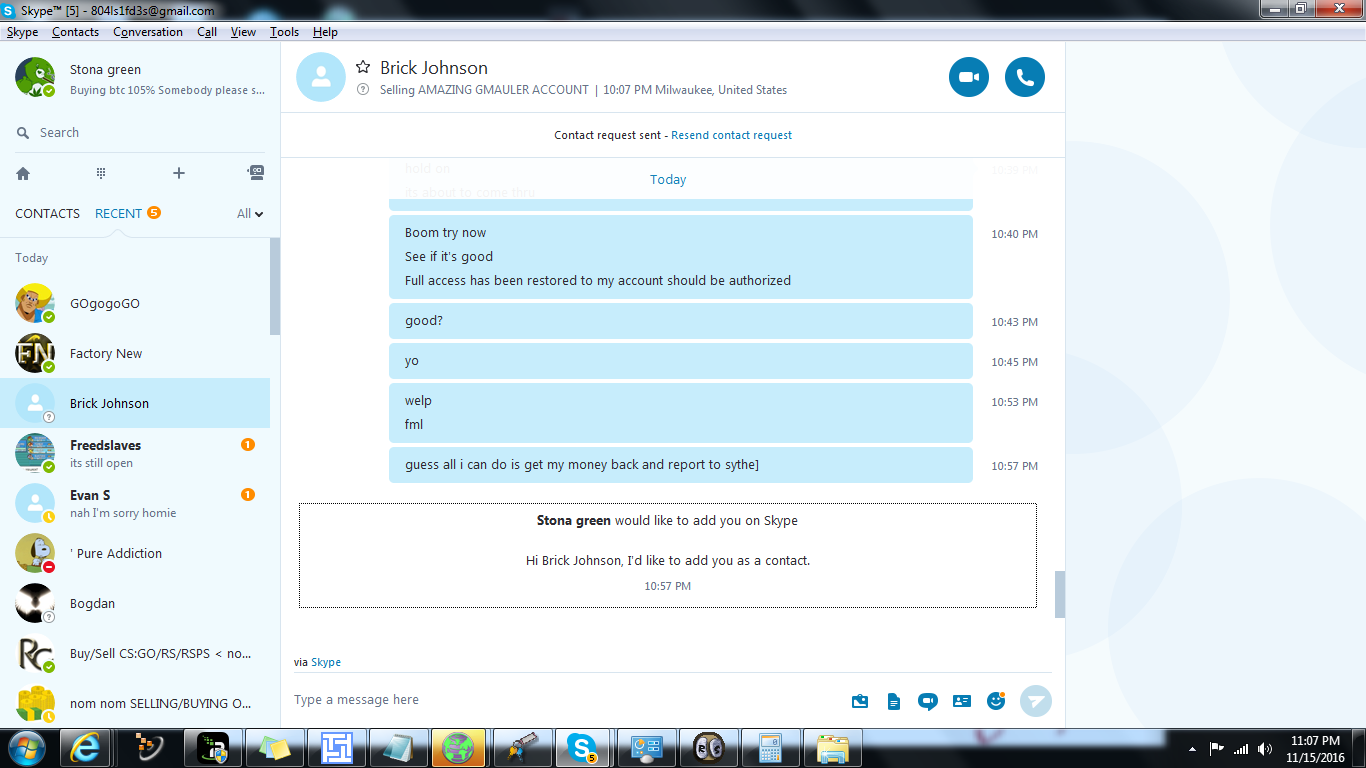Click Resend contact request link
The width and height of the screenshot is (1366, 768).
pos(732,135)
